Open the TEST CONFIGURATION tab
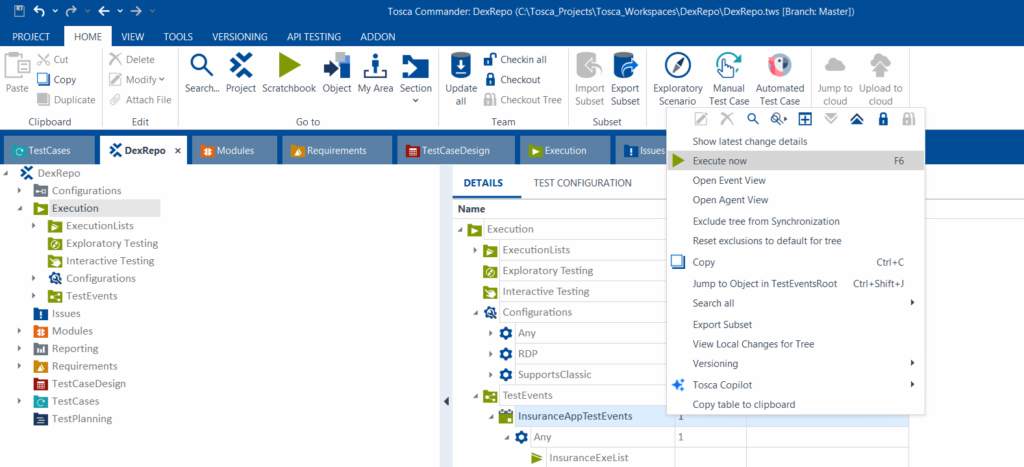 pos(583,183)
